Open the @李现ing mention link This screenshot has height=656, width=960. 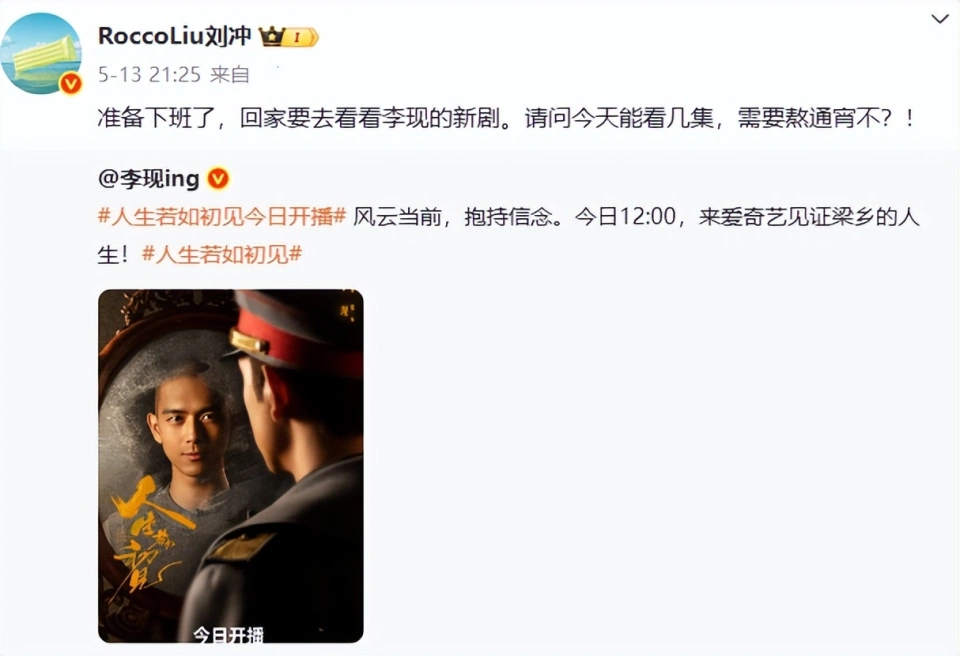click(149, 179)
